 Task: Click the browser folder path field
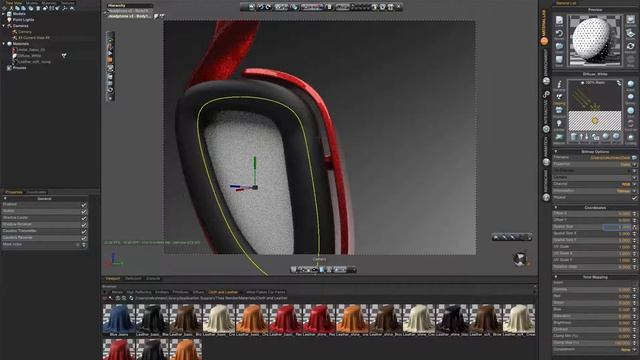pyautogui.click(x=212, y=298)
